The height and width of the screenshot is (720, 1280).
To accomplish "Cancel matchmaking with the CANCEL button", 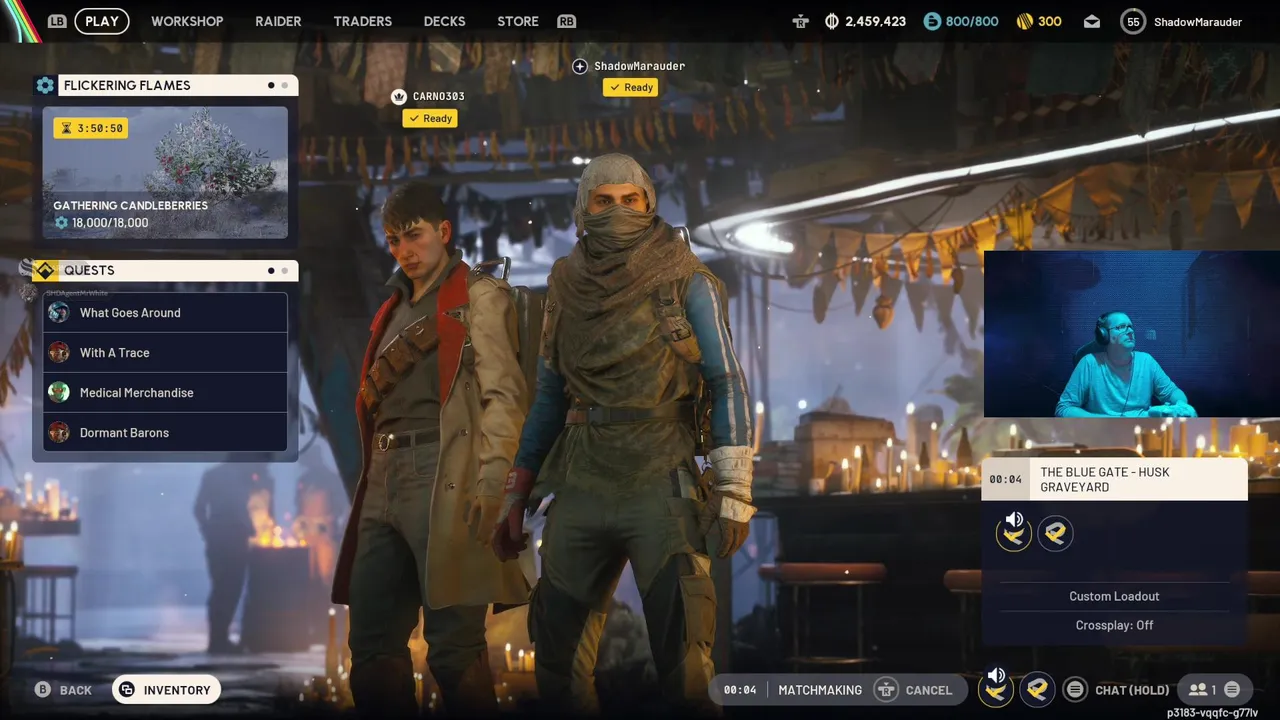I will (913, 689).
